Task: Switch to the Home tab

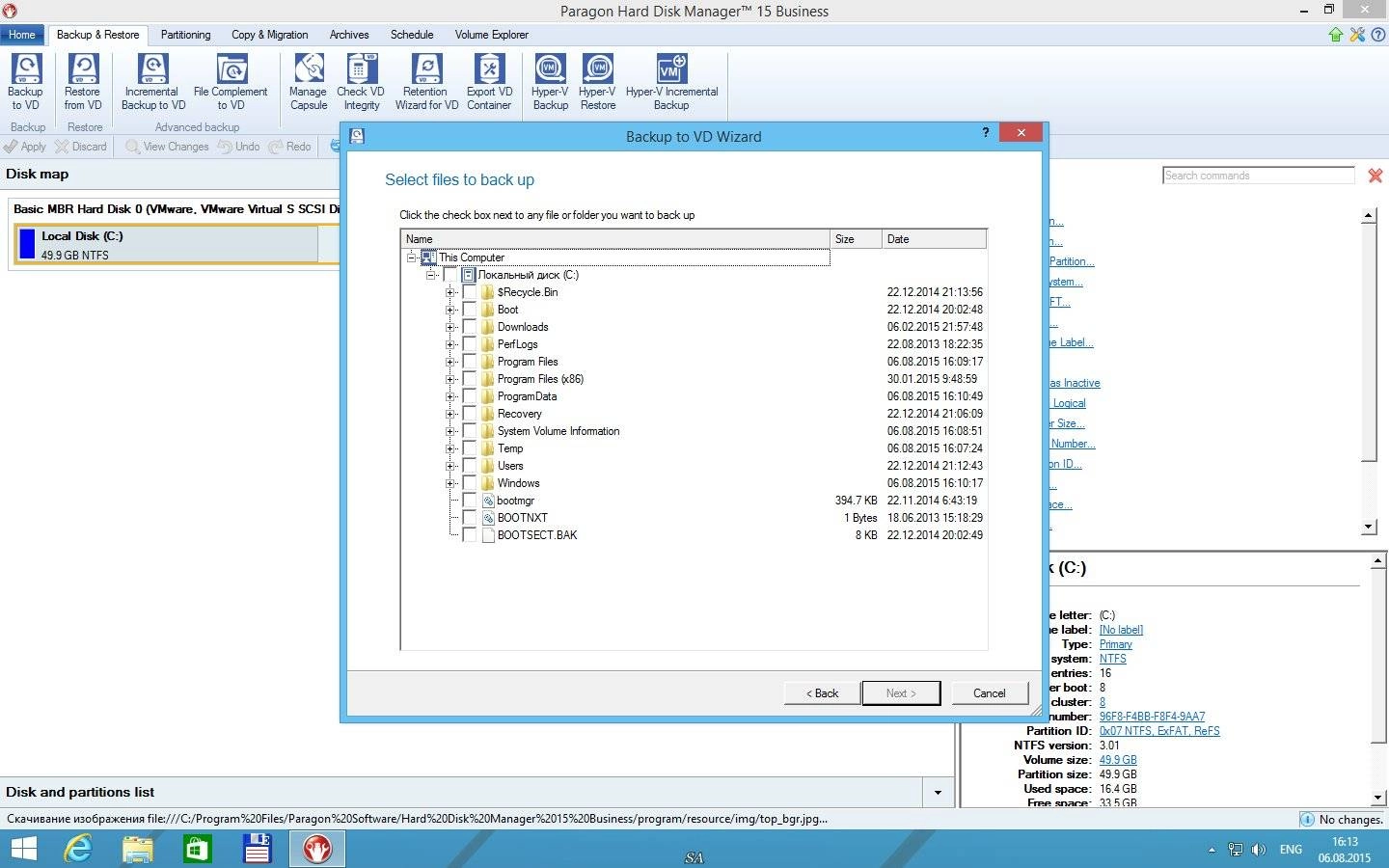Action: click(x=21, y=35)
